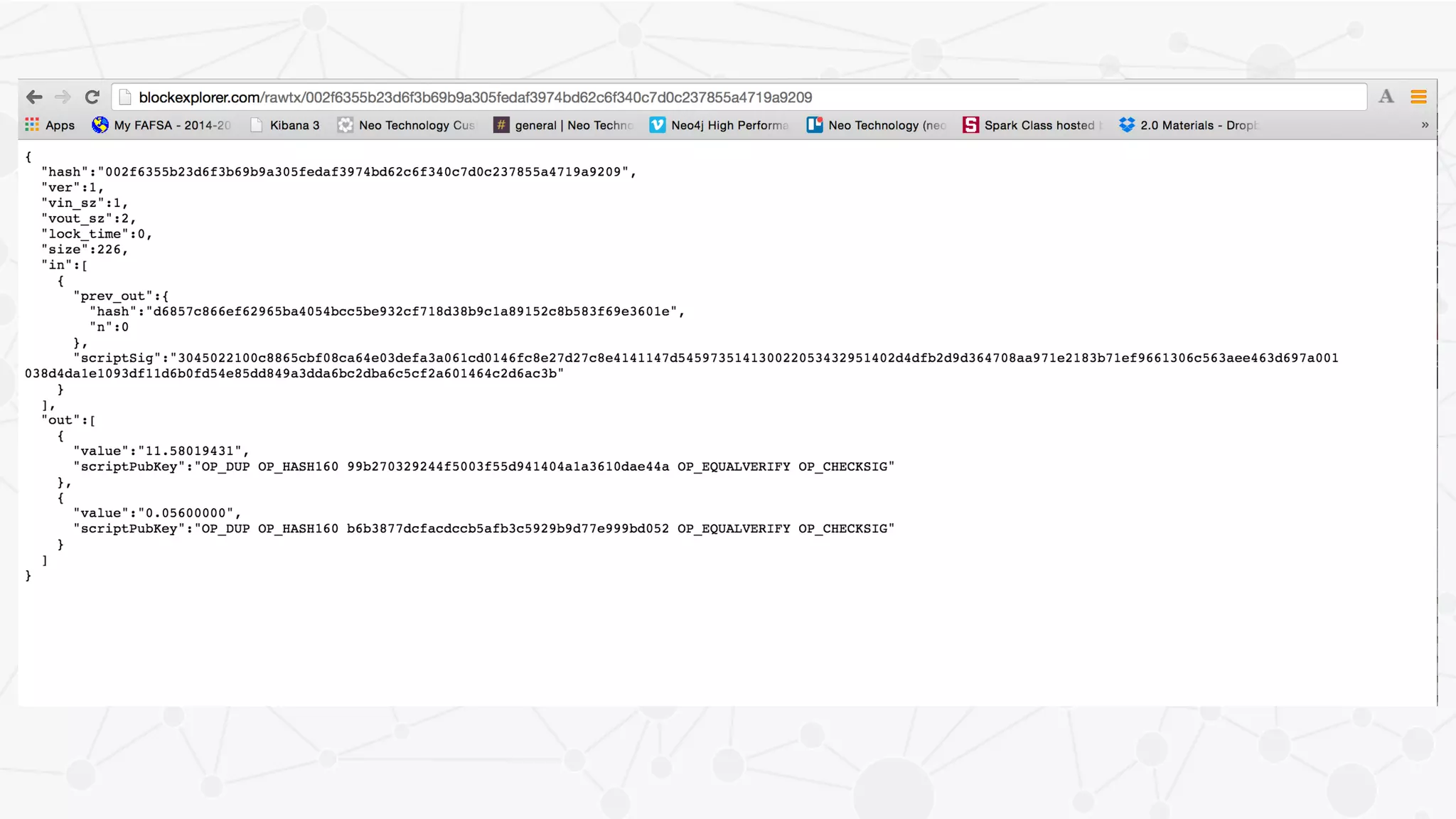Expand the hidden bookmarks overflow chevron
The image size is (1456, 819).
tap(1425, 125)
